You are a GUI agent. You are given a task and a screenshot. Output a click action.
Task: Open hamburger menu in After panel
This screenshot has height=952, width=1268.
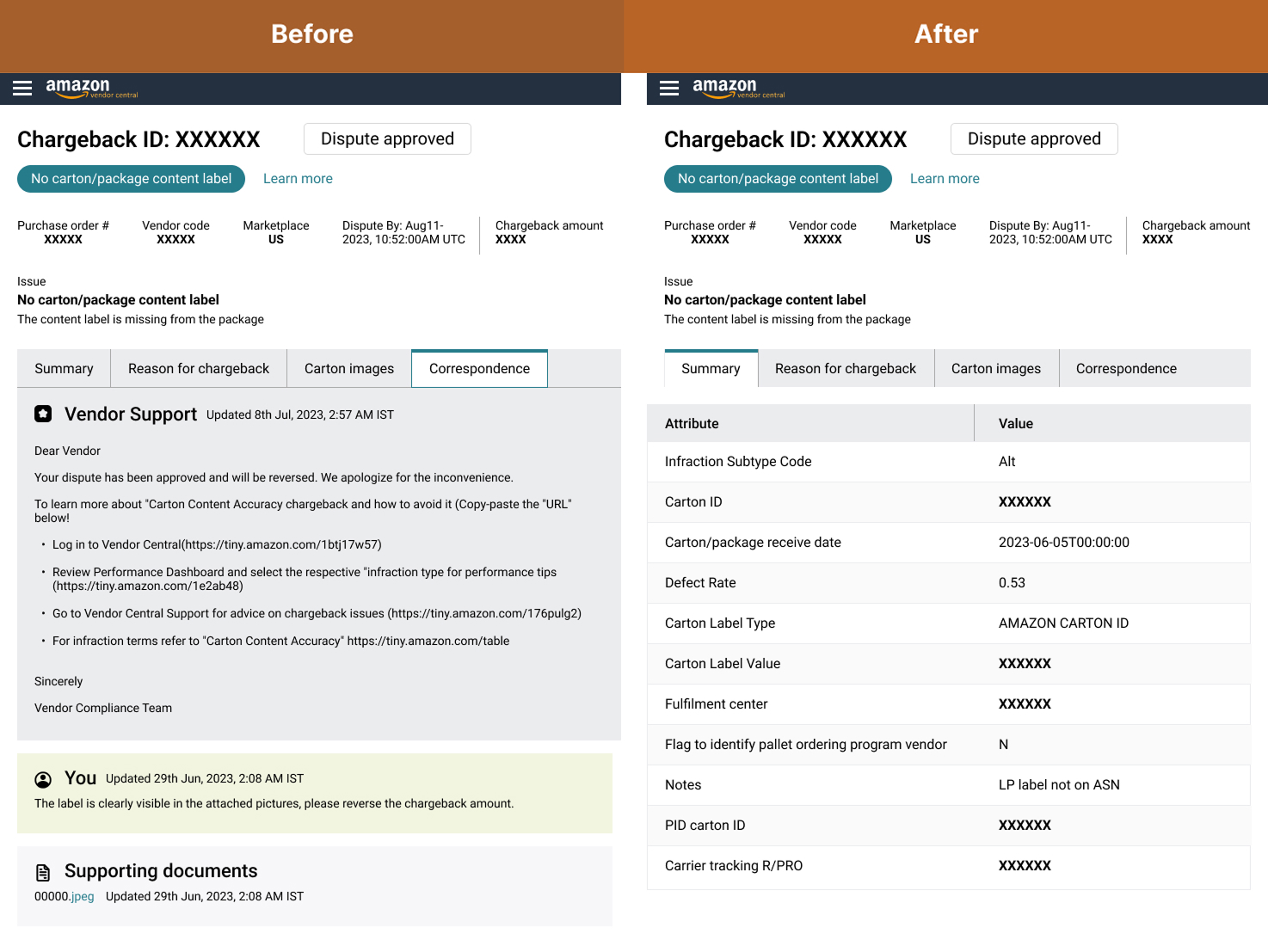pos(669,89)
